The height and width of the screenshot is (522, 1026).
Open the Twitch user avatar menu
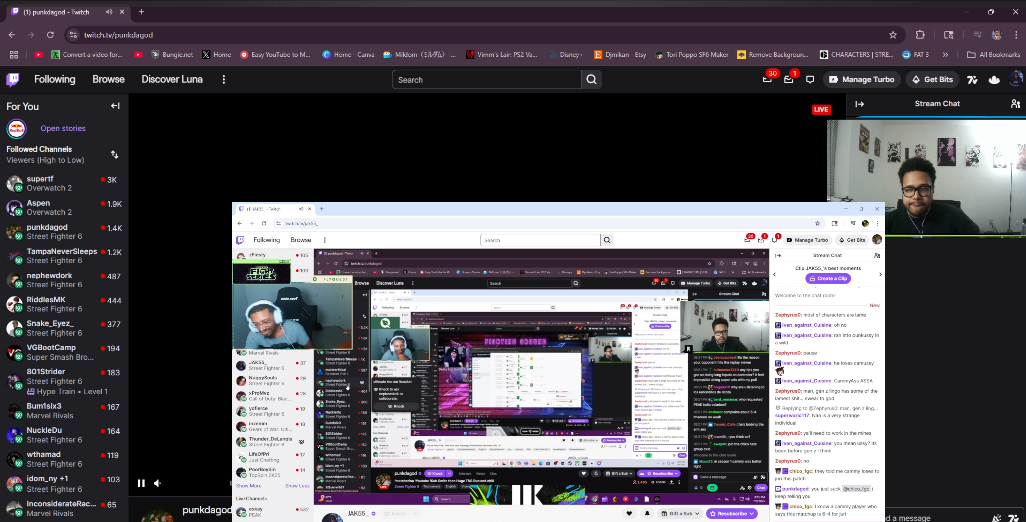(1017, 80)
